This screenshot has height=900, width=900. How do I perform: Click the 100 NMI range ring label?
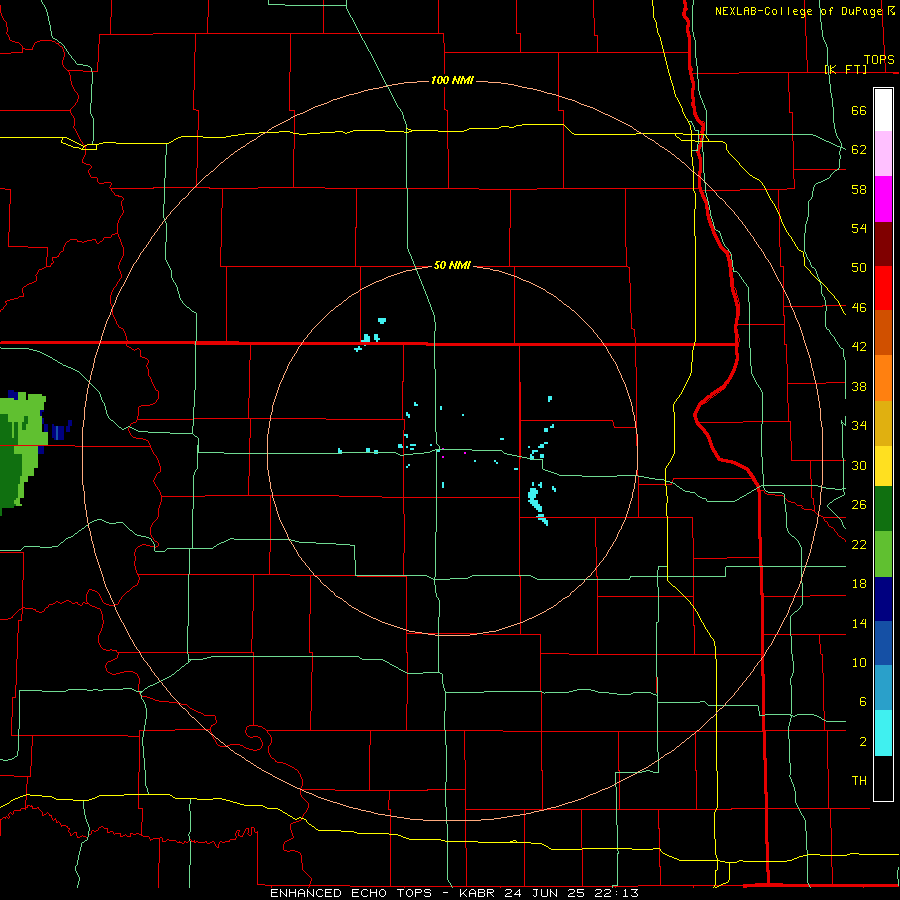pos(452,80)
